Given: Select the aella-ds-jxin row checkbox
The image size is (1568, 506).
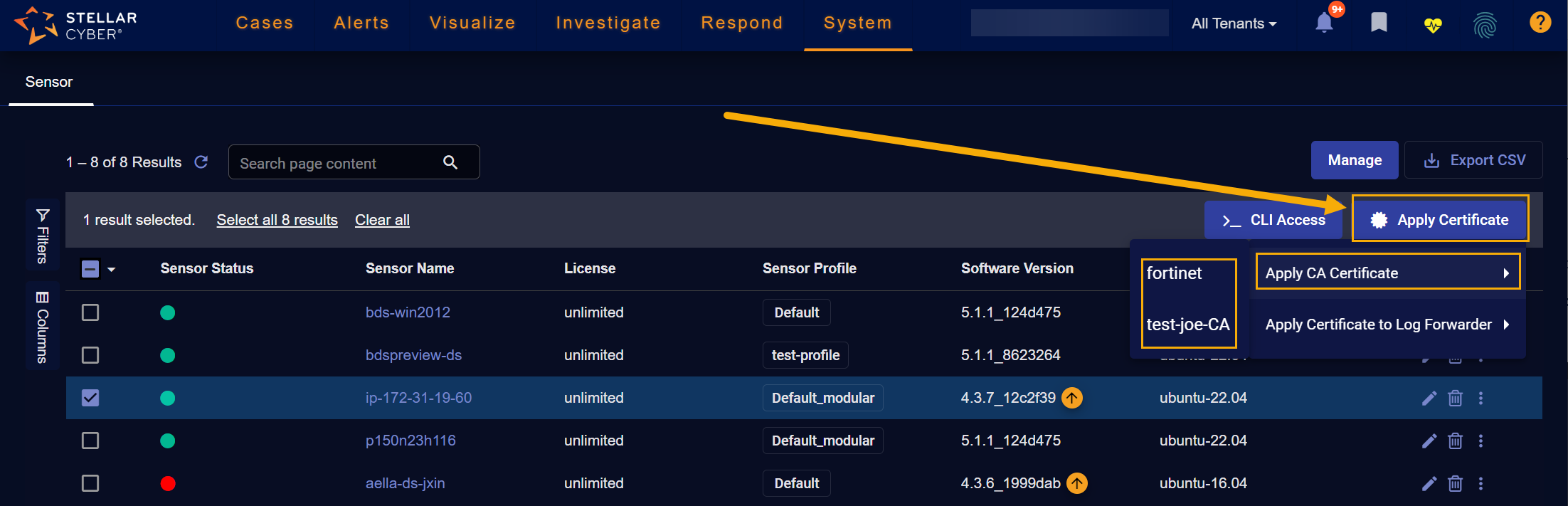Looking at the screenshot, I should (x=90, y=483).
